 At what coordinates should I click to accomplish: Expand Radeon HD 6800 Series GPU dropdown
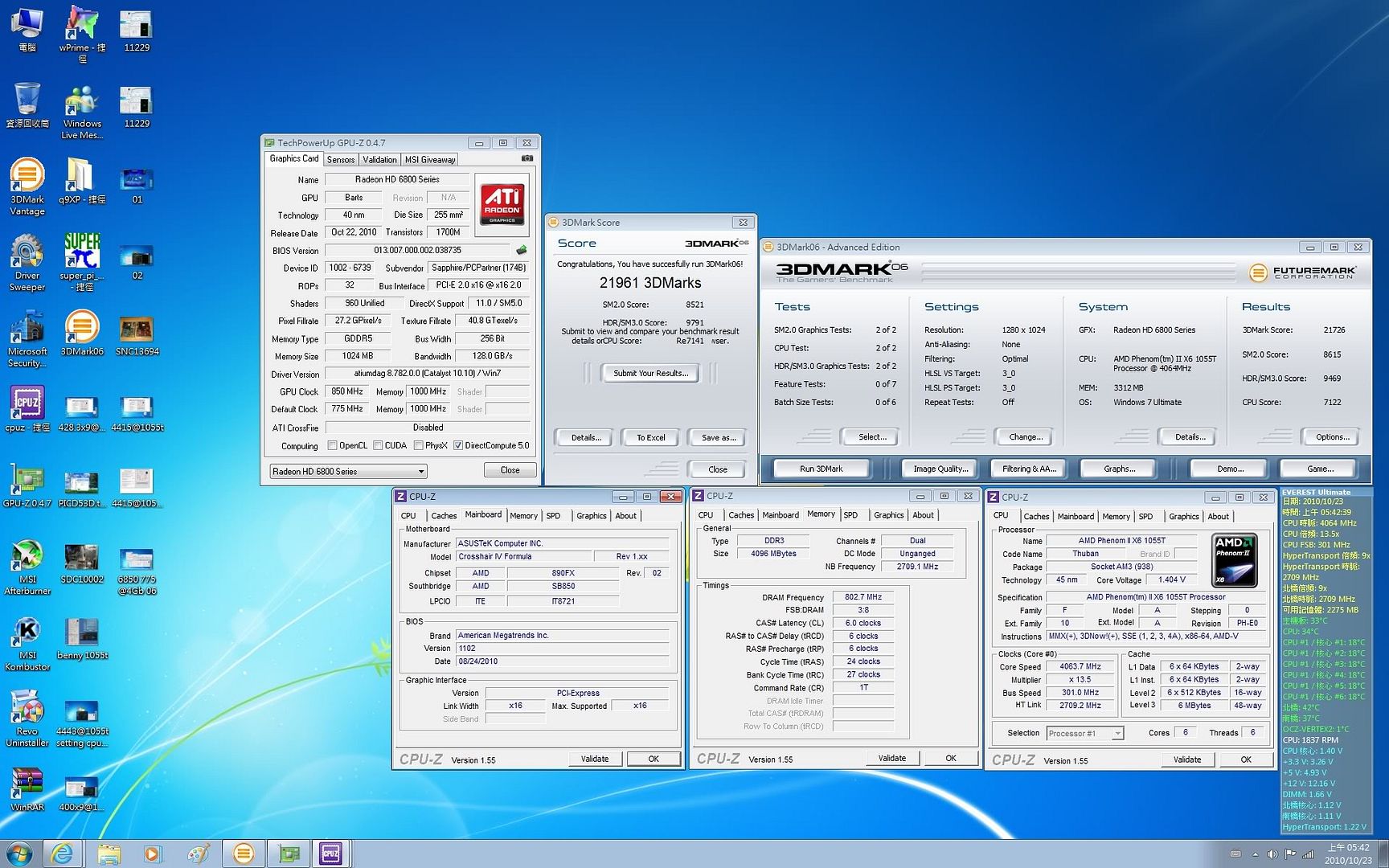coord(420,472)
